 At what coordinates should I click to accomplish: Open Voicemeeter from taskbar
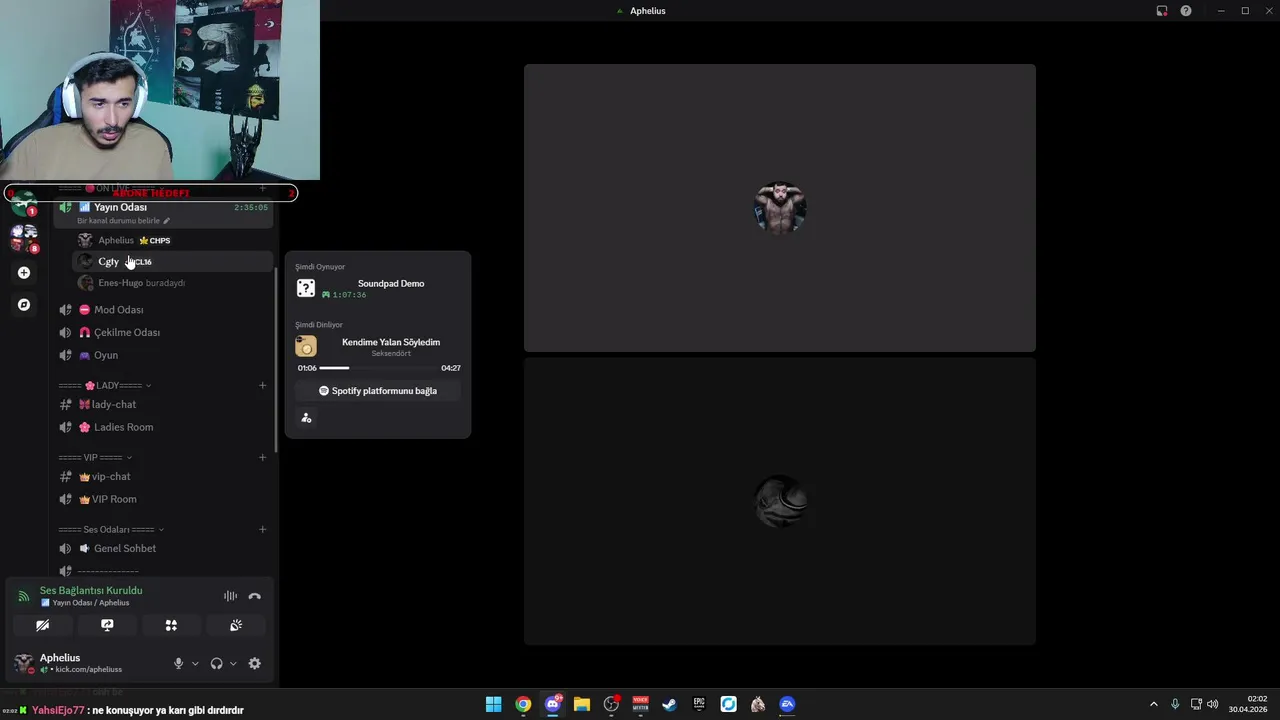[x=640, y=704]
